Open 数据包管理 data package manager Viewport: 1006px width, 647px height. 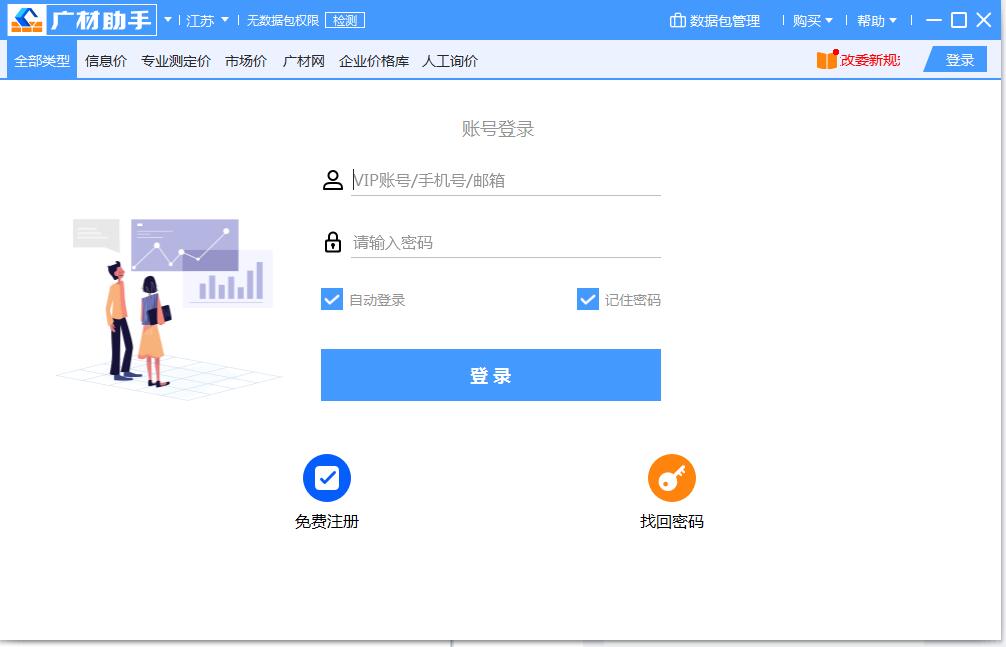pyautogui.click(x=716, y=20)
